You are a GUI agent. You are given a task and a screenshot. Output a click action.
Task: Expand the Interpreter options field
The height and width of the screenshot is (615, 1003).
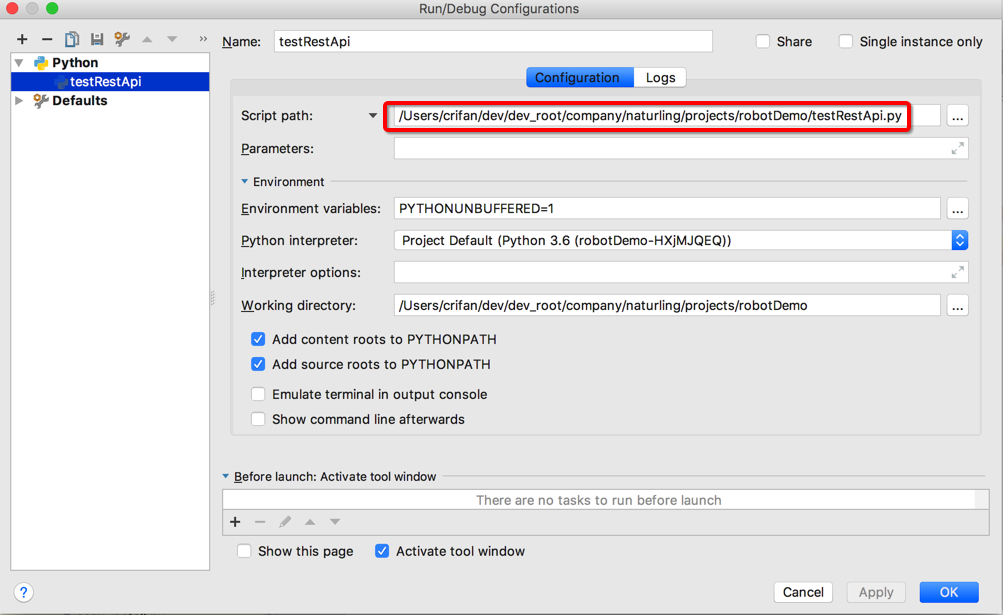pos(958,273)
